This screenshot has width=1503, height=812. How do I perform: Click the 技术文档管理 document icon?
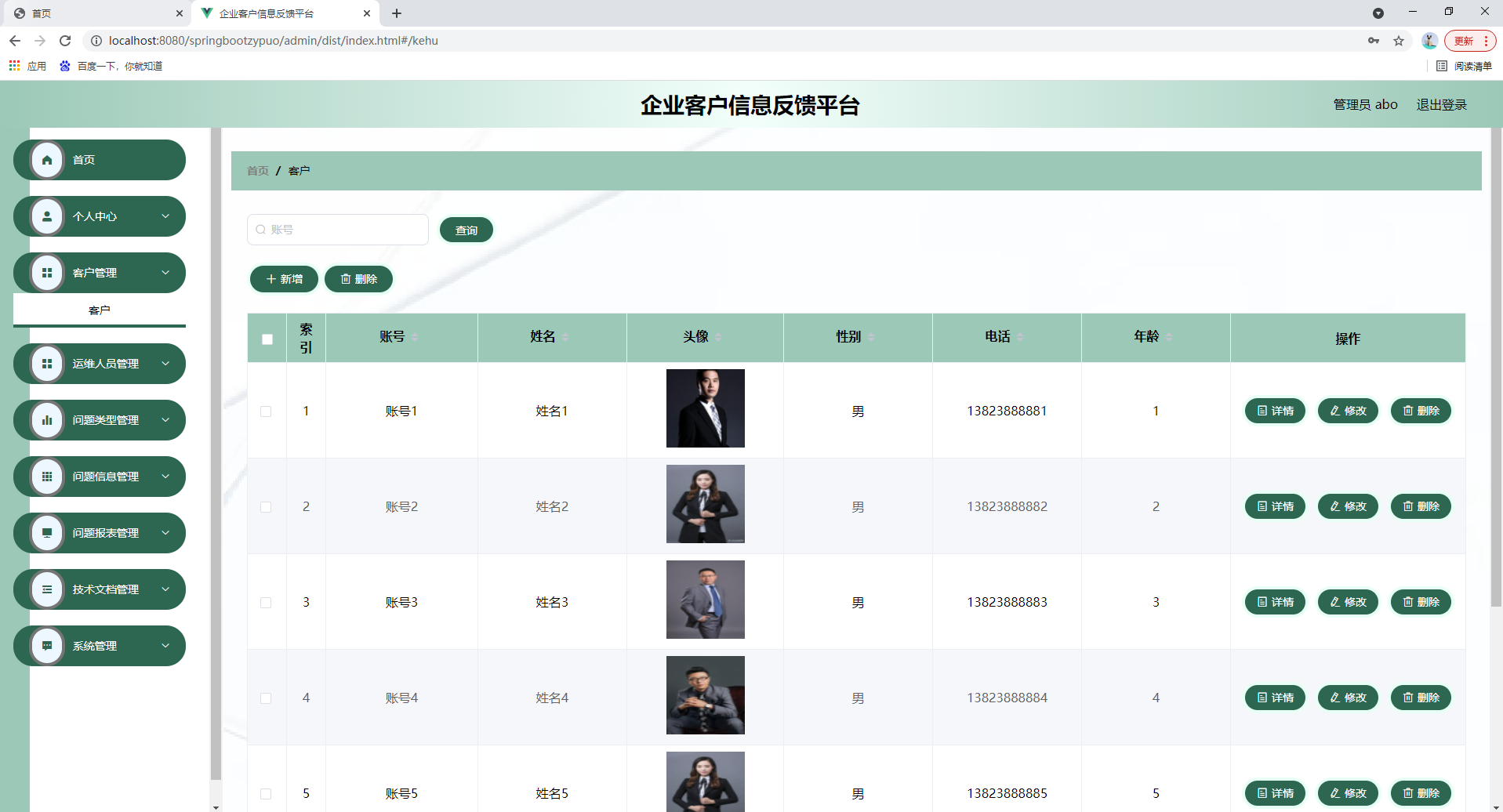[47, 589]
